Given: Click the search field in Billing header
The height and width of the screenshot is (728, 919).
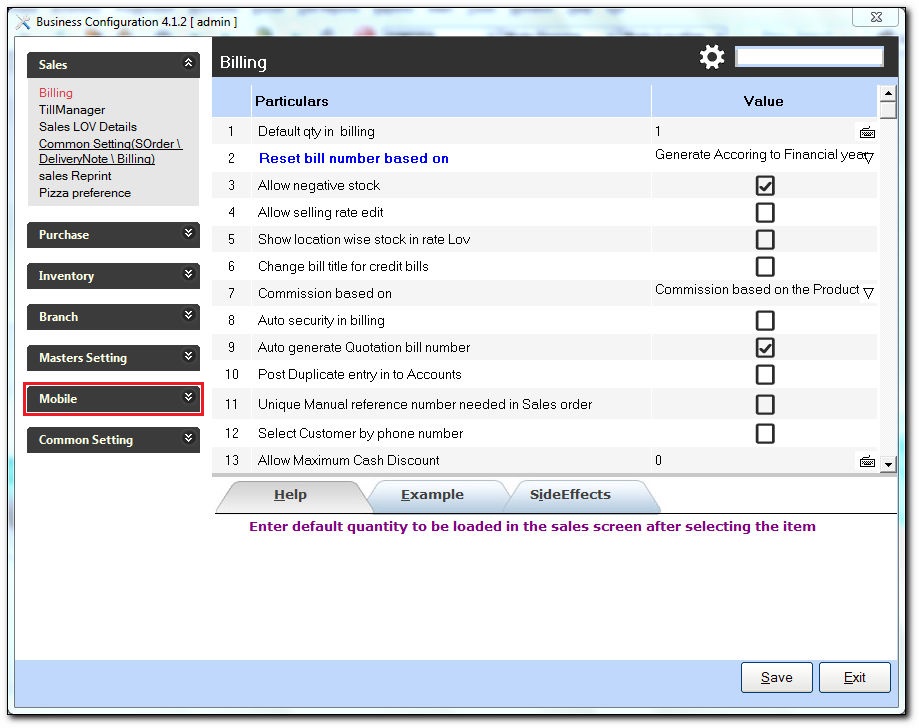Looking at the screenshot, I should tap(809, 57).
